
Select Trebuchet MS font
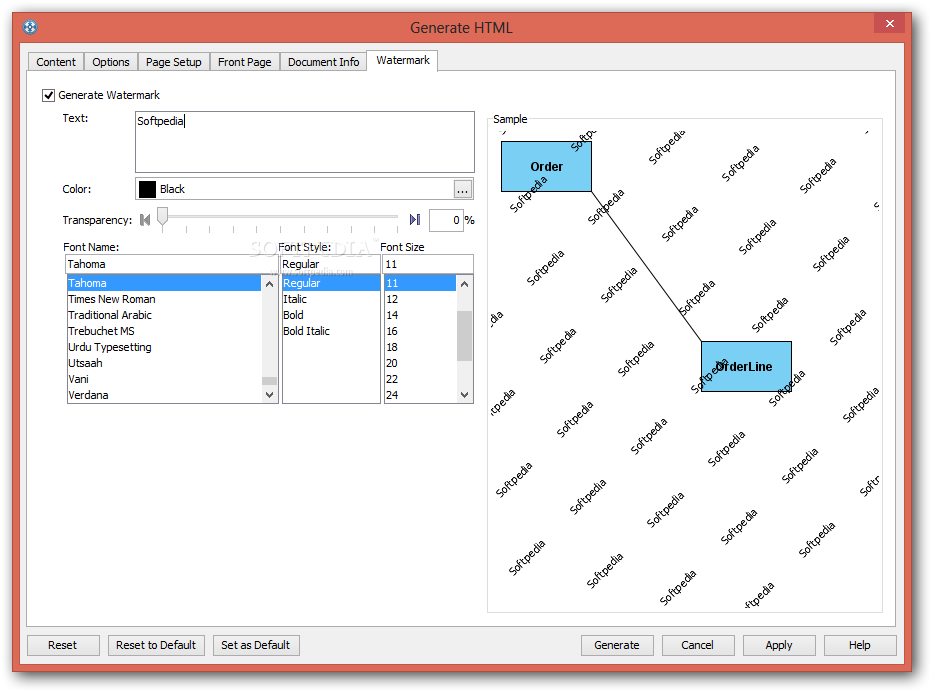coord(164,331)
